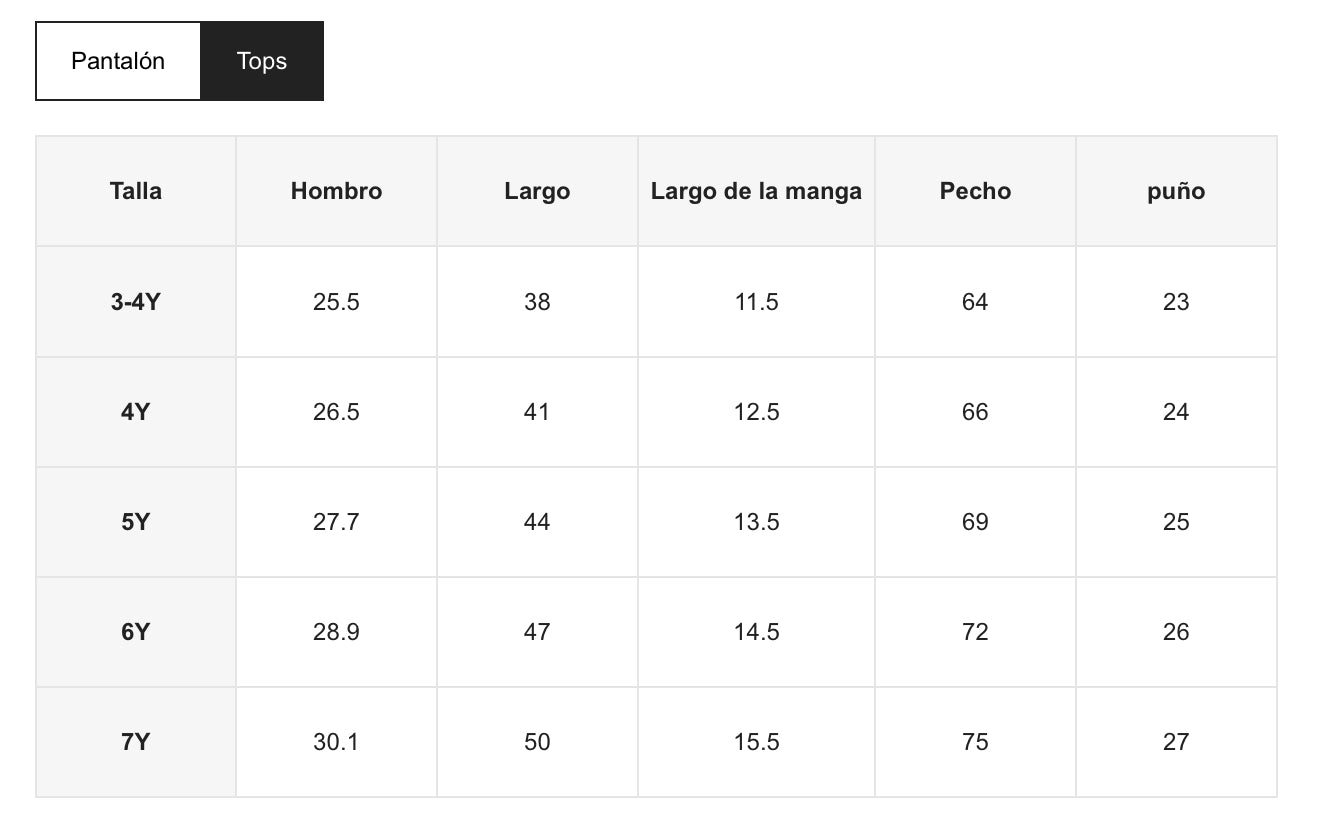Switch to the Pantalón tab
This screenshot has height=818, width=1328.
click(118, 61)
